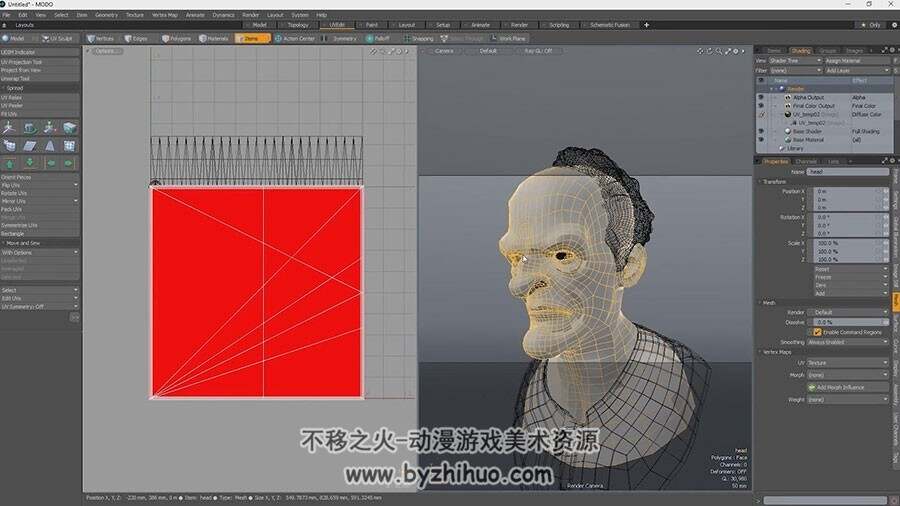900x506 pixels.
Task: Select Vertices selection mode
Action: coord(100,38)
